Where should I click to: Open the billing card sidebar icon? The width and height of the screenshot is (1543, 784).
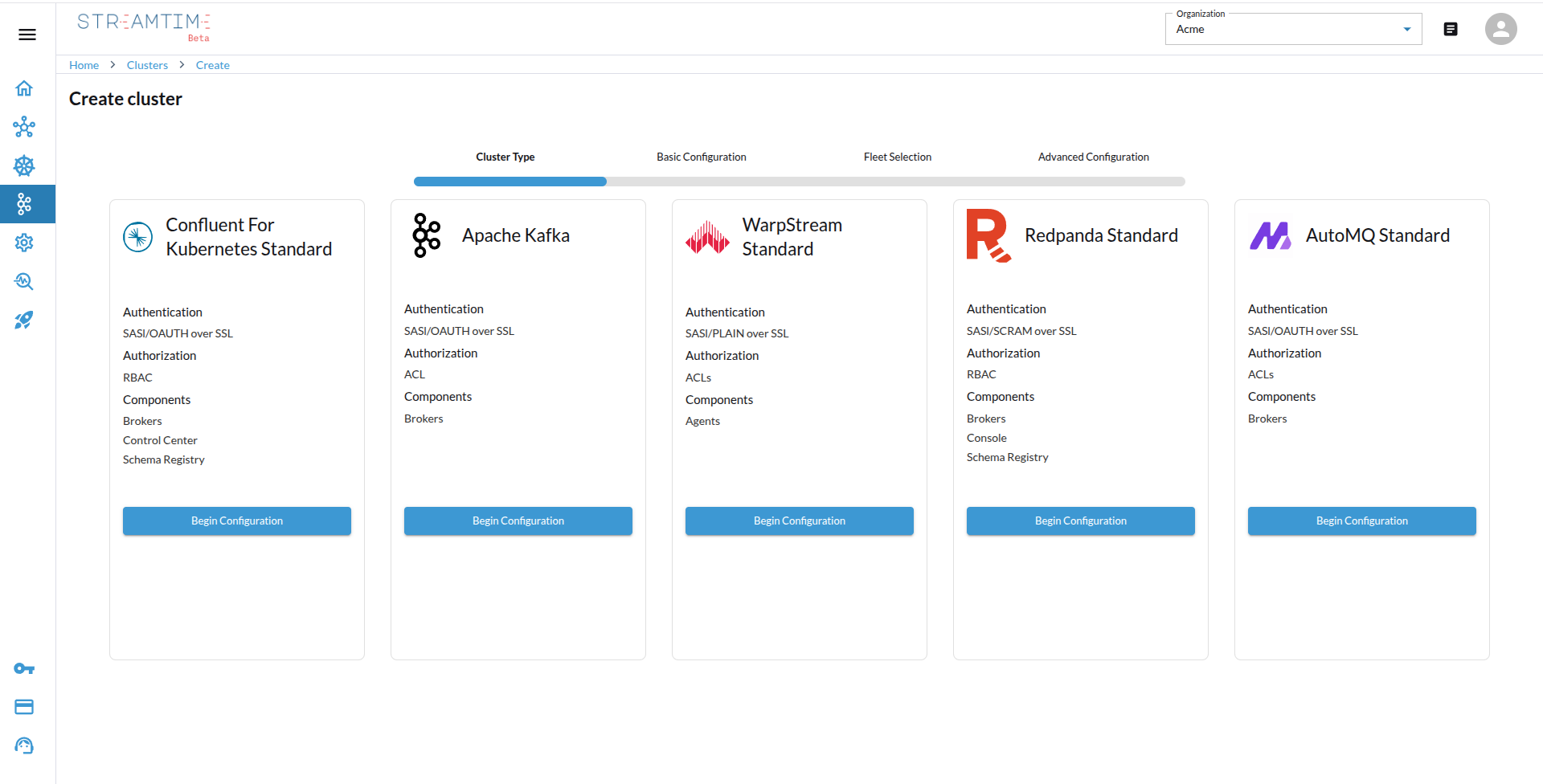coord(24,707)
